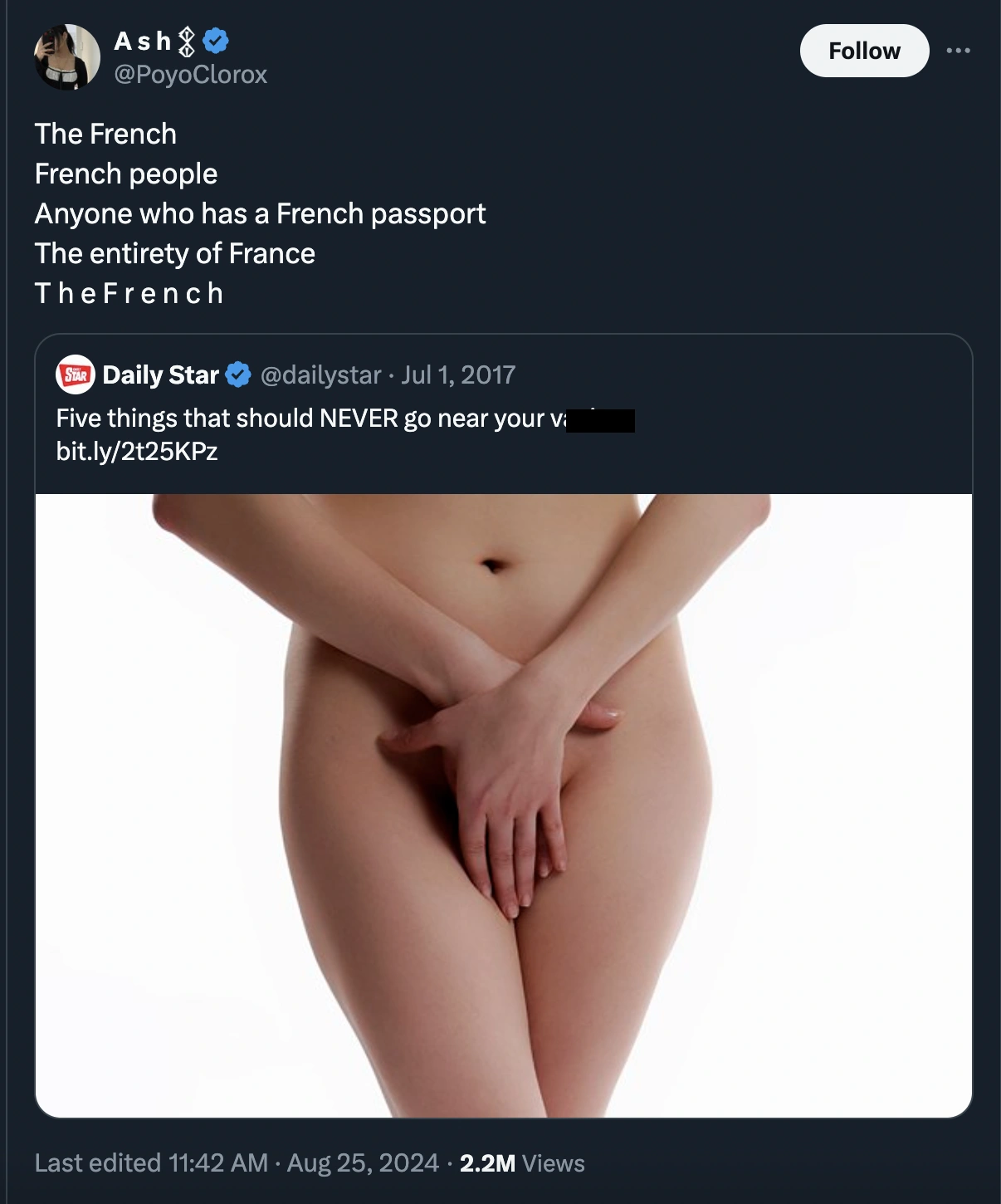Click the main tweet text "The entirety of France"
Image resolution: width=1001 pixels, height=1204 pixels.
click(x=175, y=253)
